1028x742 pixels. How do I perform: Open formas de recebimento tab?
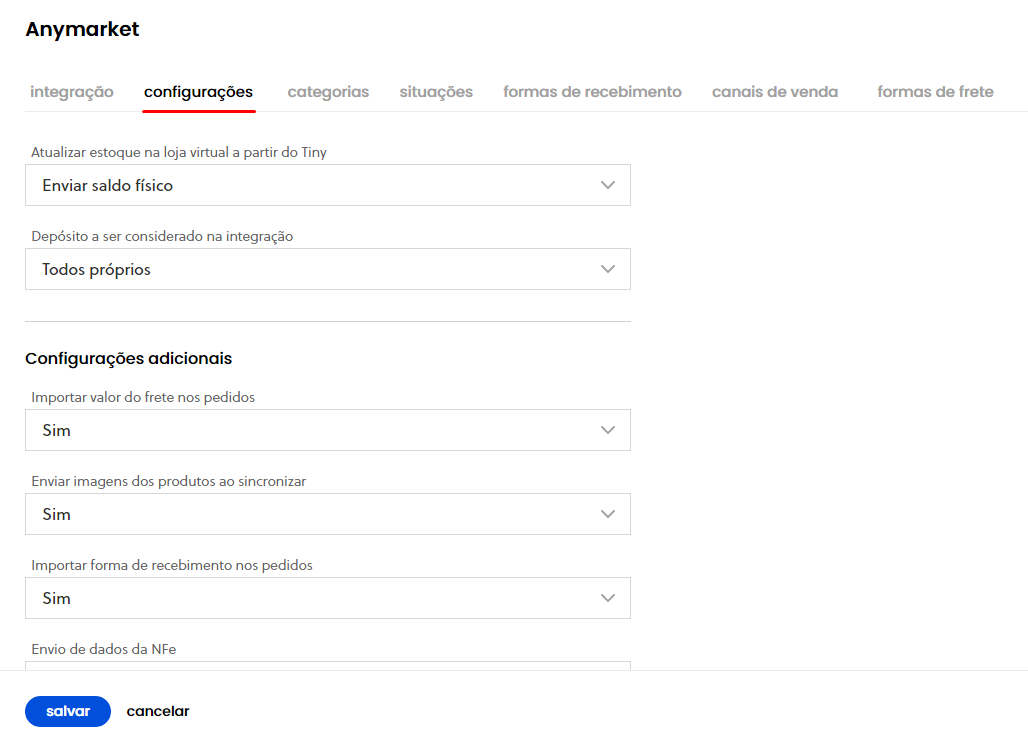pos(592,92)
